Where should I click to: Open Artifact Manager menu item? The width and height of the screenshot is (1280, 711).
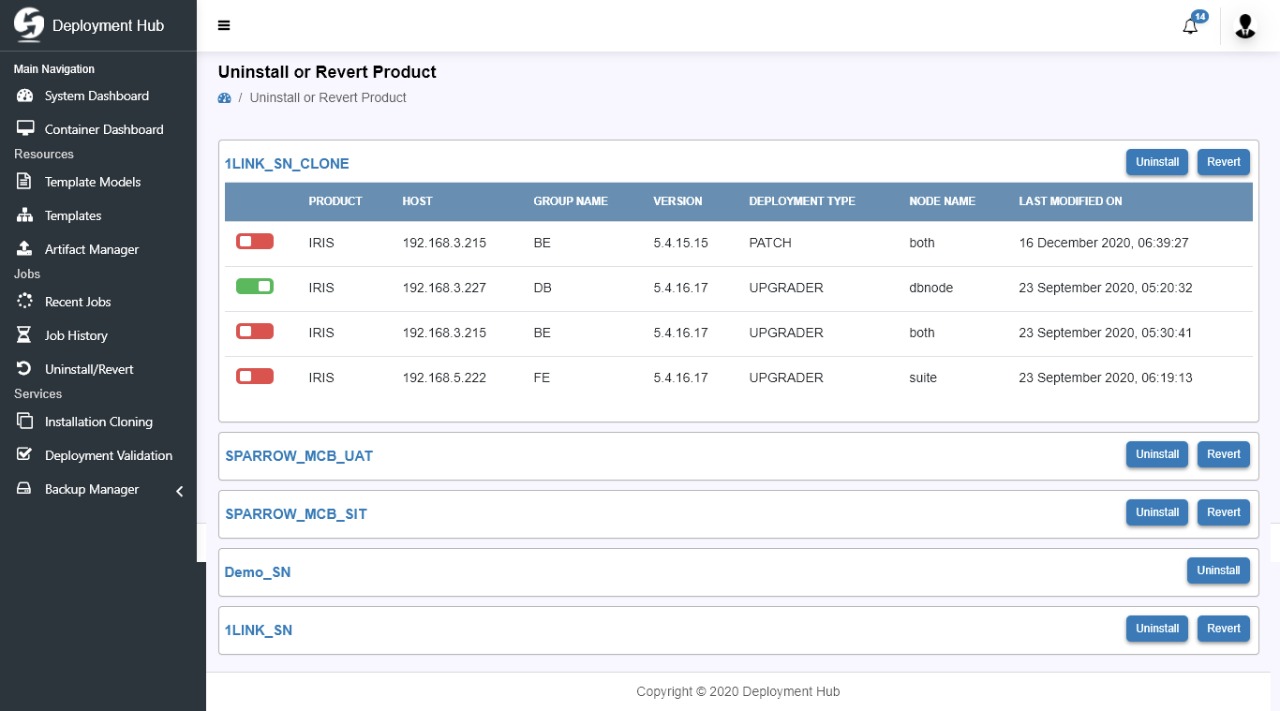(x=91, y=249)
